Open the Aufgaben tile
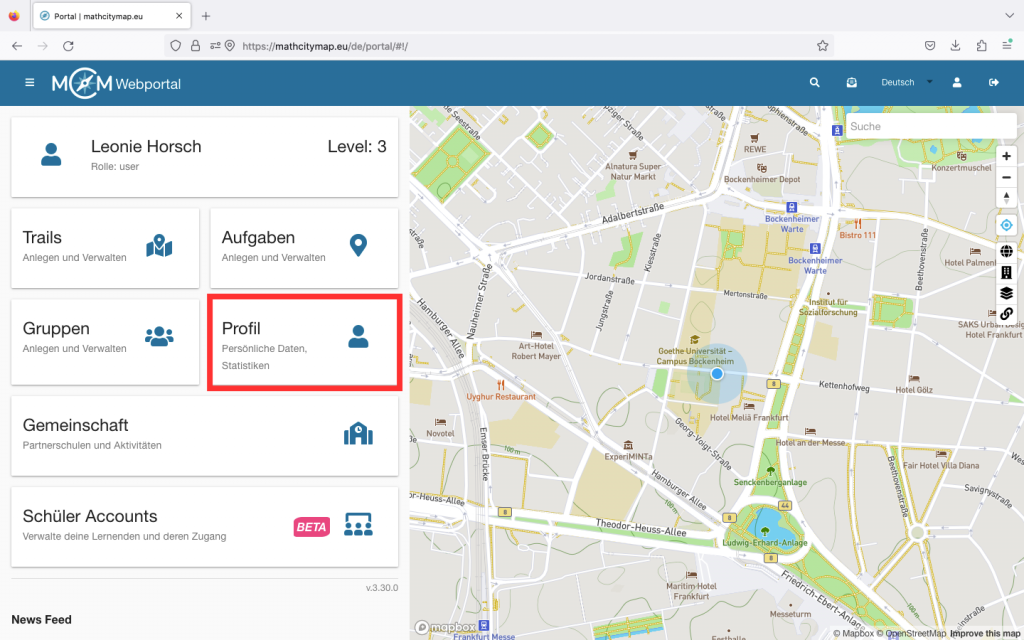1024x640 pixels. coord(303,247)
